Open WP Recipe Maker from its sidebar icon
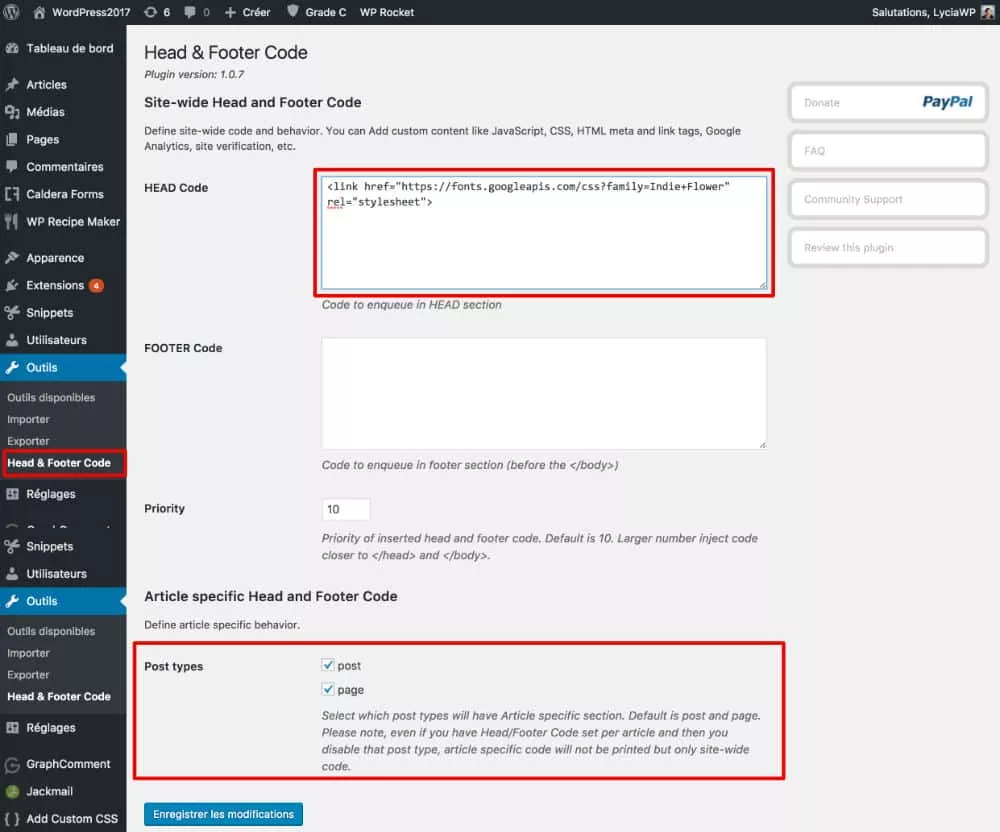 point(12,221)
